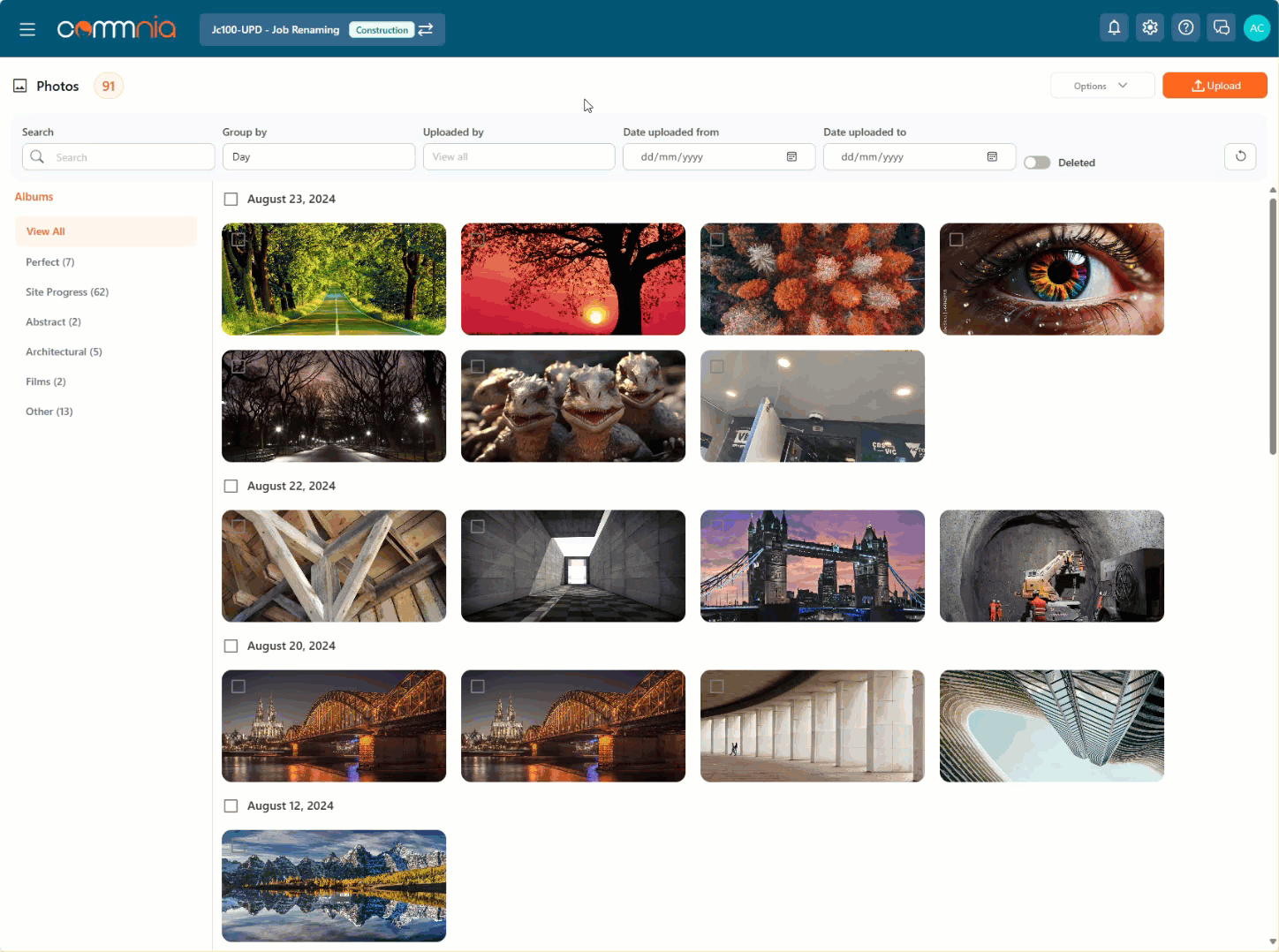Open the wooden beams photo

pos(334,566)
